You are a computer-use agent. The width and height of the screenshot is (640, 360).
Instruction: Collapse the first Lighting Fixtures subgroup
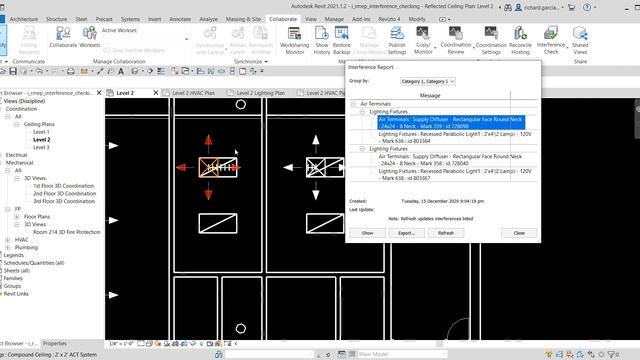362,111
